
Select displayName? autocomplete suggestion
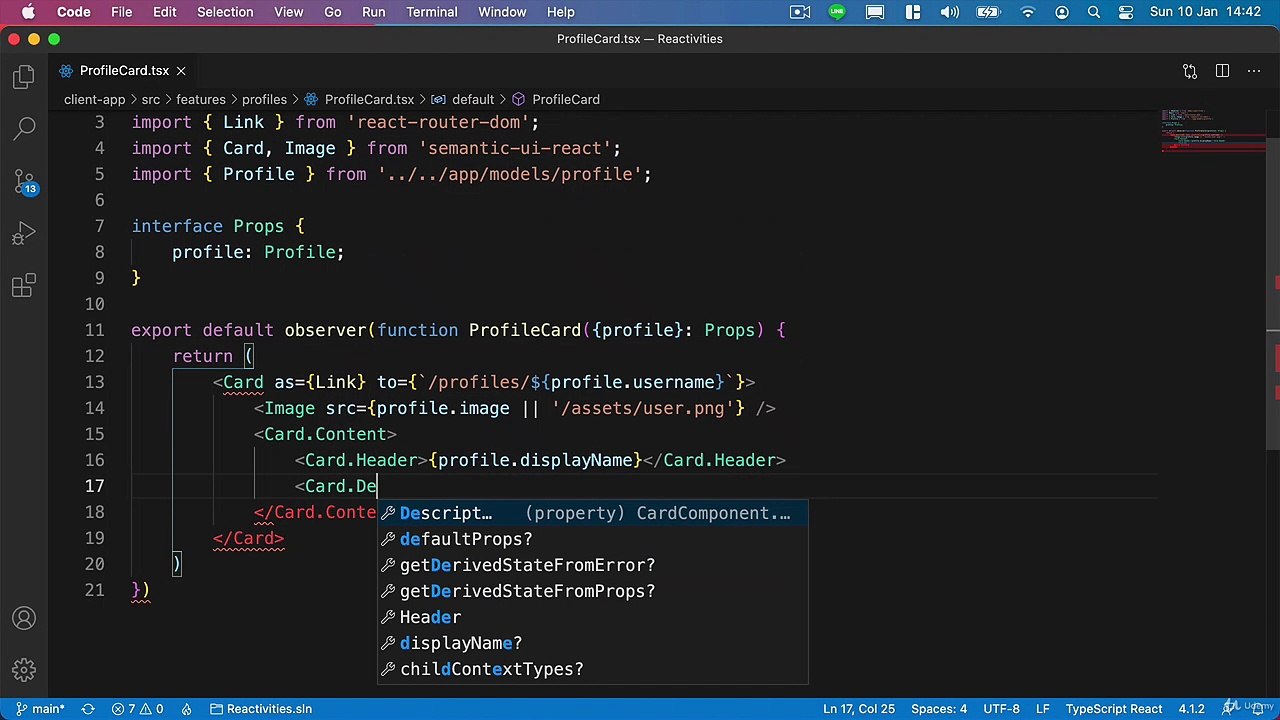(592, 643)
